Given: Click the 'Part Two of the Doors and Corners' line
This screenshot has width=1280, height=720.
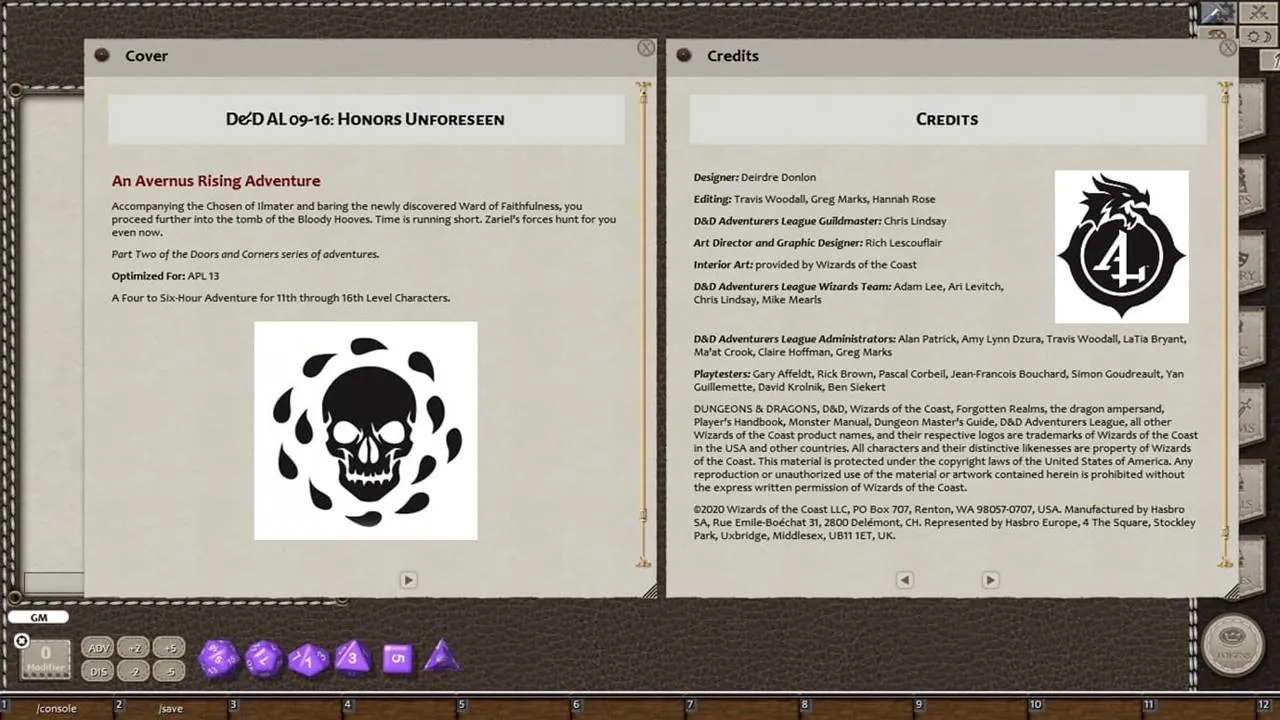Looking at the screenshot, I should point(245,254).
